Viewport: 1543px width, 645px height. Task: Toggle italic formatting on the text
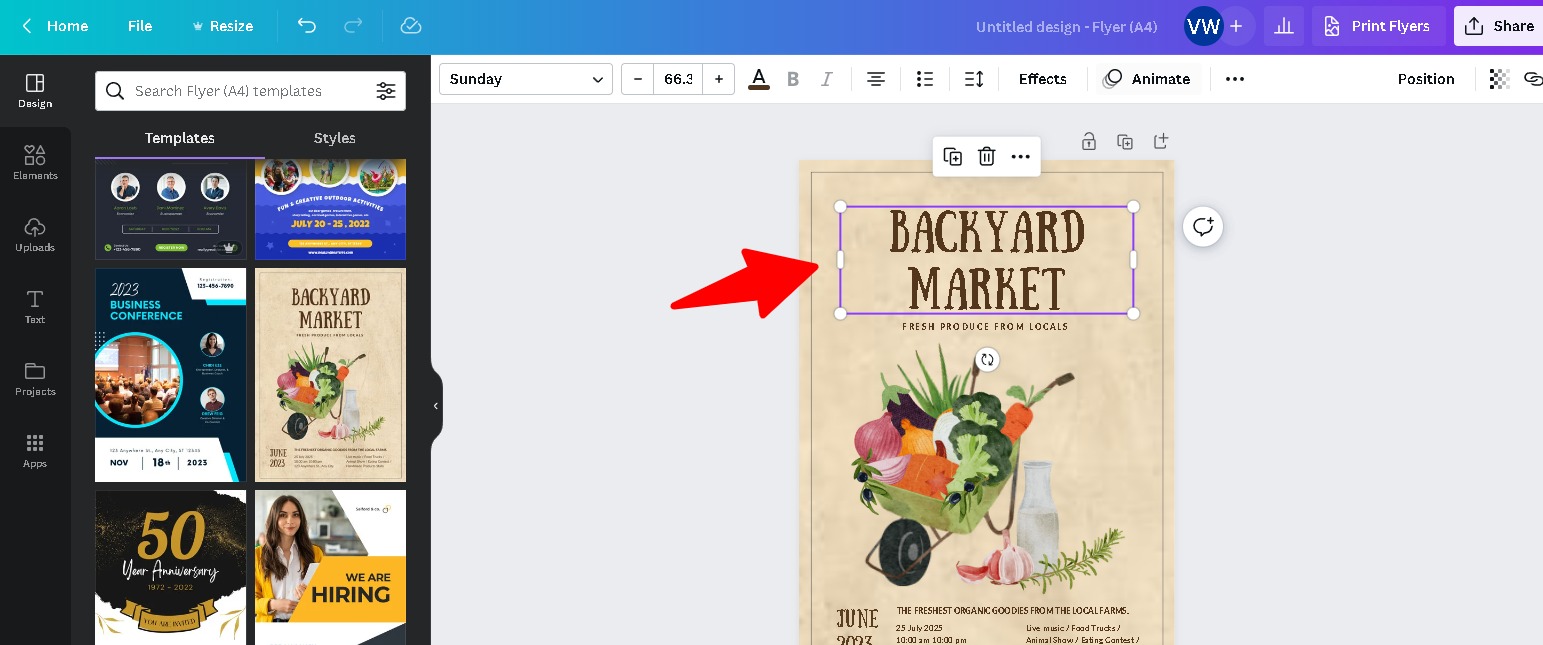pyautogui.click(x=826, y=79)
